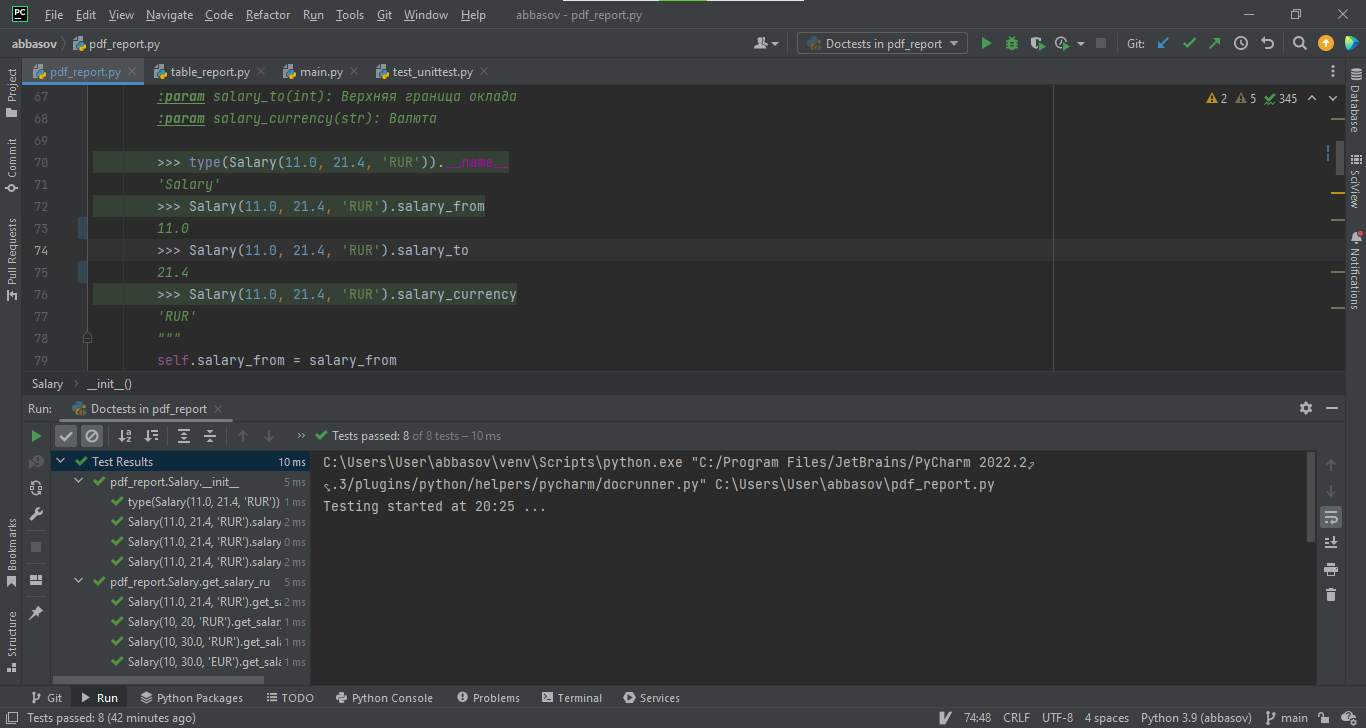
Task: Change the Python 3.9 interpreter in status bar
Action: coord(1196,717)
